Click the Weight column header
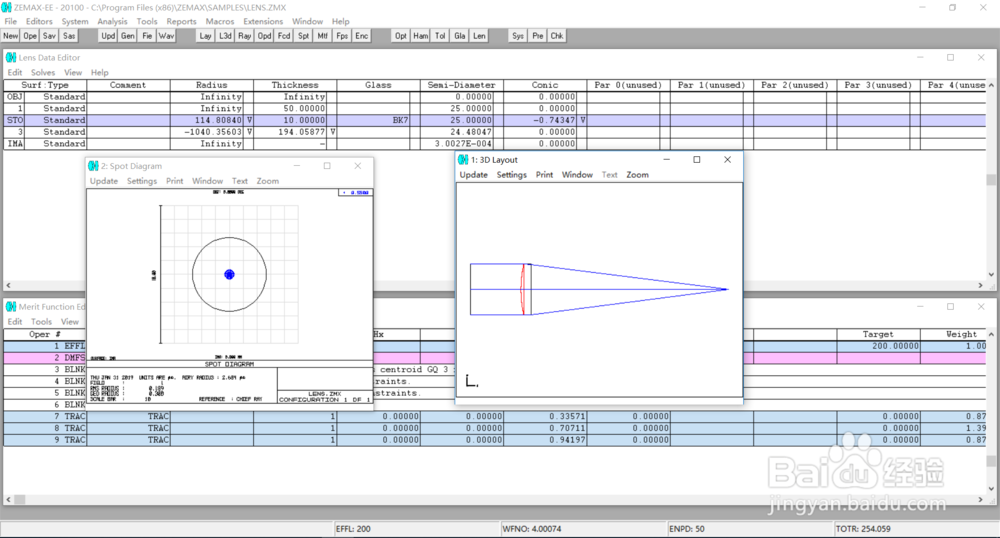 pyautogui.click(x=953, y=334)
